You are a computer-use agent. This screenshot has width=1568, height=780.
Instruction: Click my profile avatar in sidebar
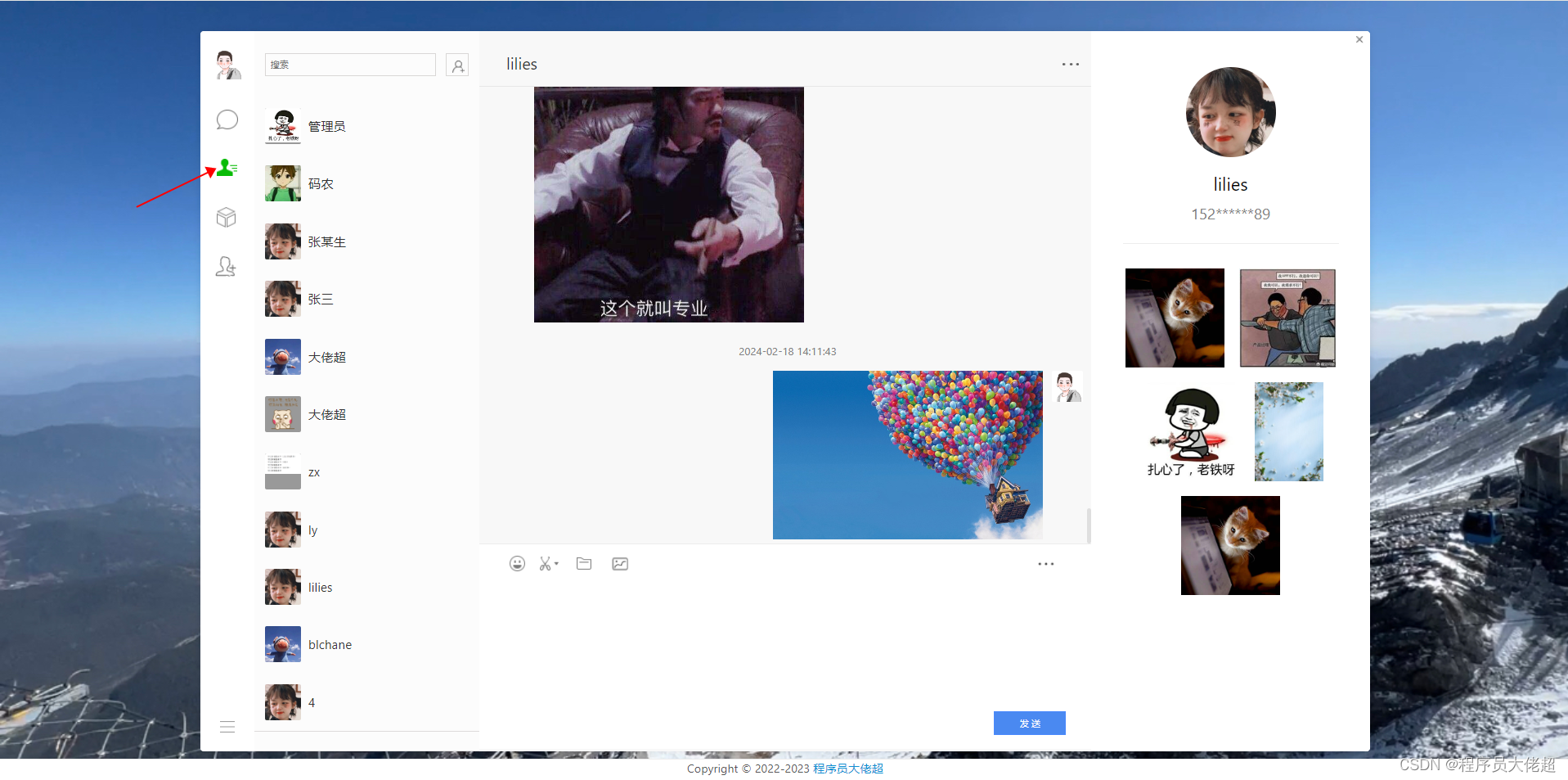(228, 65)
